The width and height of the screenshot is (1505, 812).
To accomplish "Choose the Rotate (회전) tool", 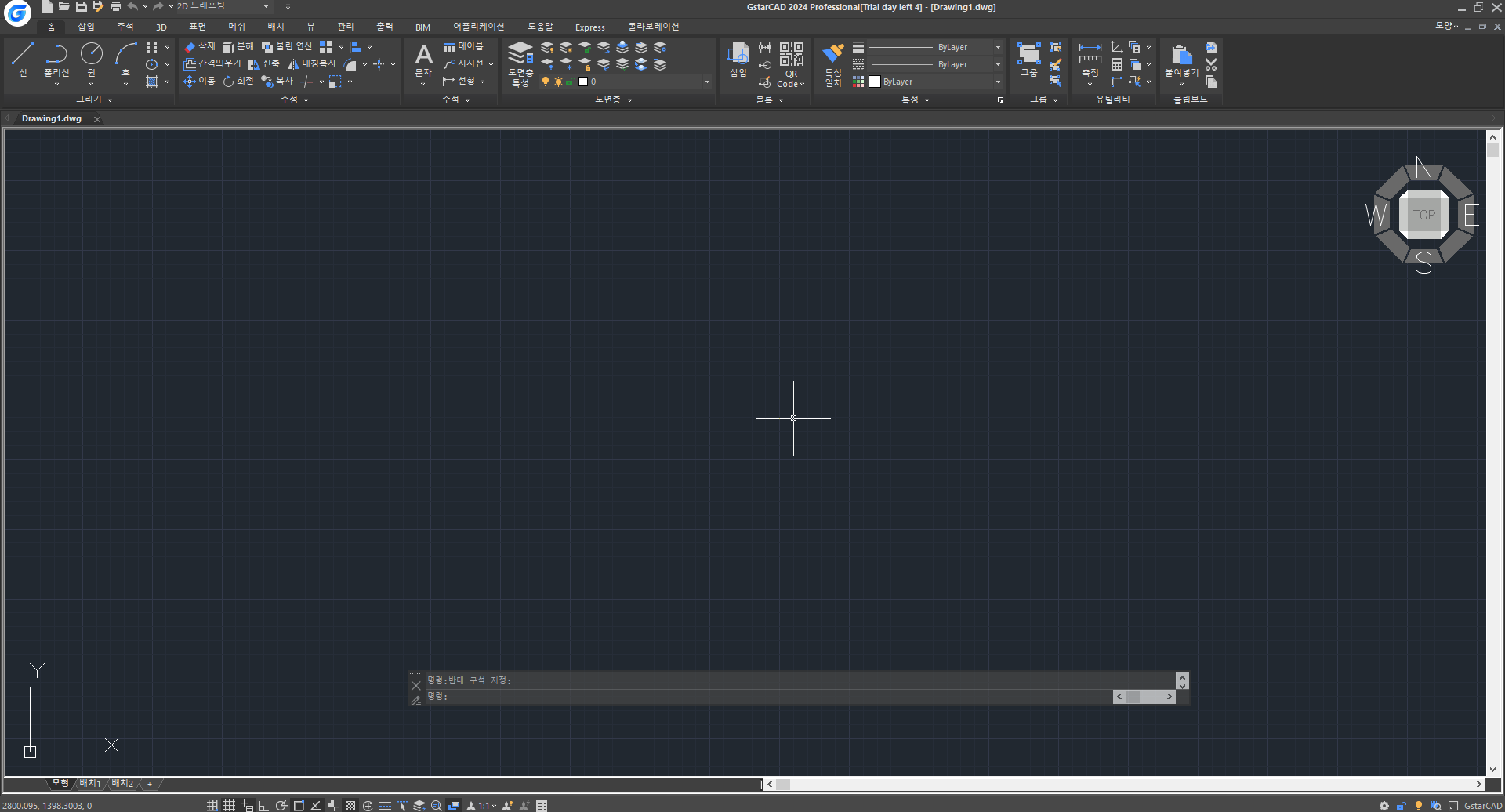I will [x=238, y=81].
